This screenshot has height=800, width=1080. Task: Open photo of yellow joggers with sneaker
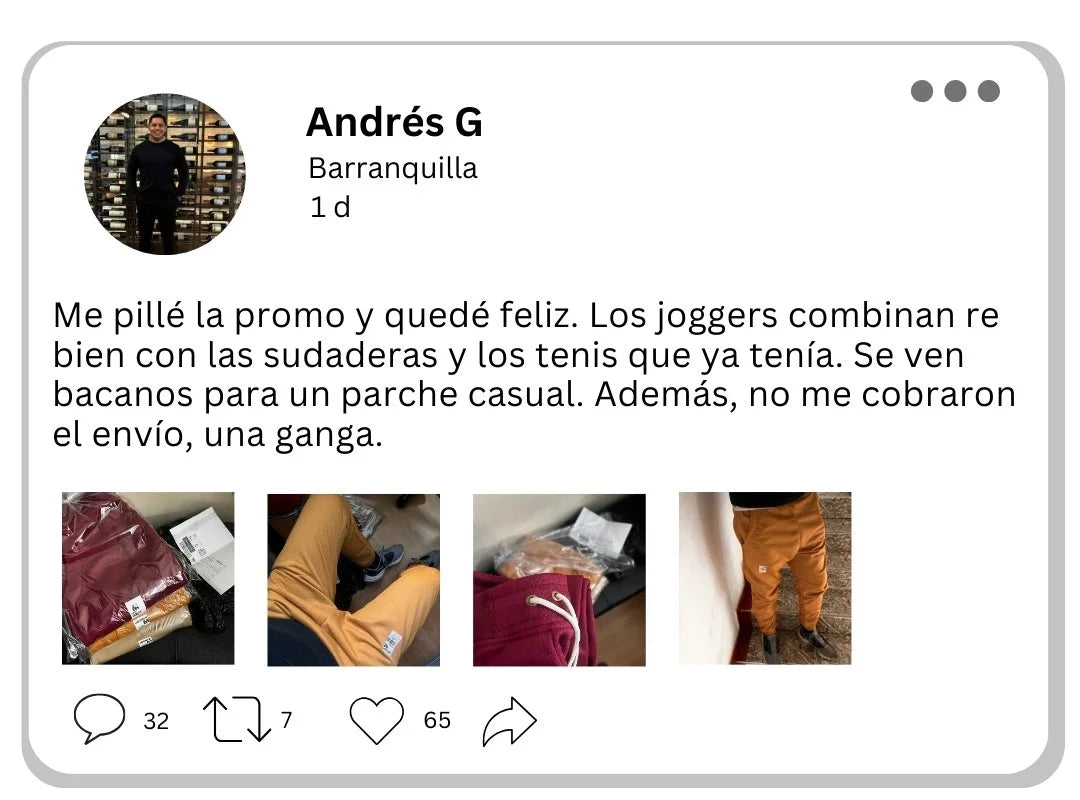tap(353, 580)
